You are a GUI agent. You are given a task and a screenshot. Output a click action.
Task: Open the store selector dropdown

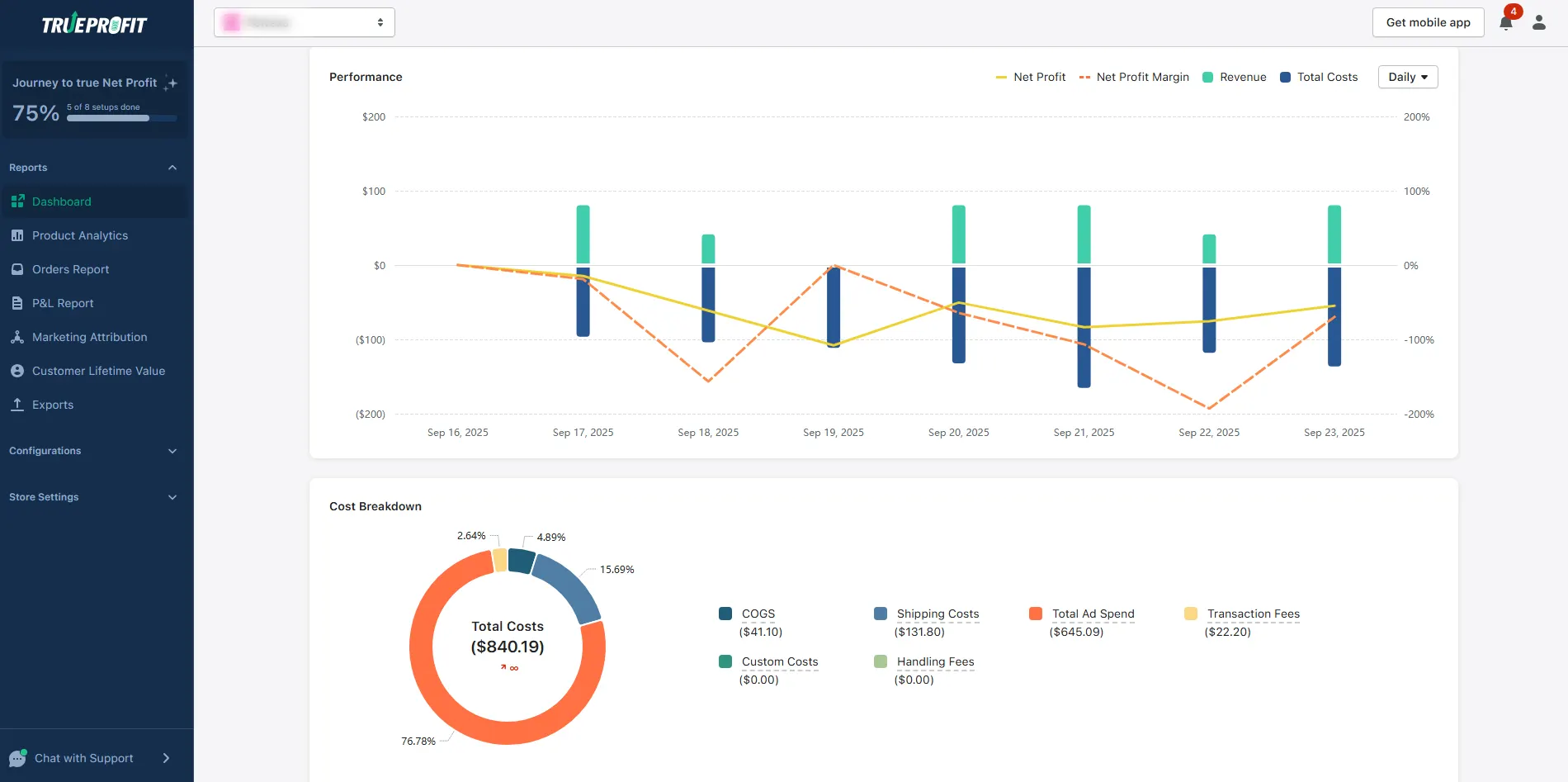tap(304, 22)
